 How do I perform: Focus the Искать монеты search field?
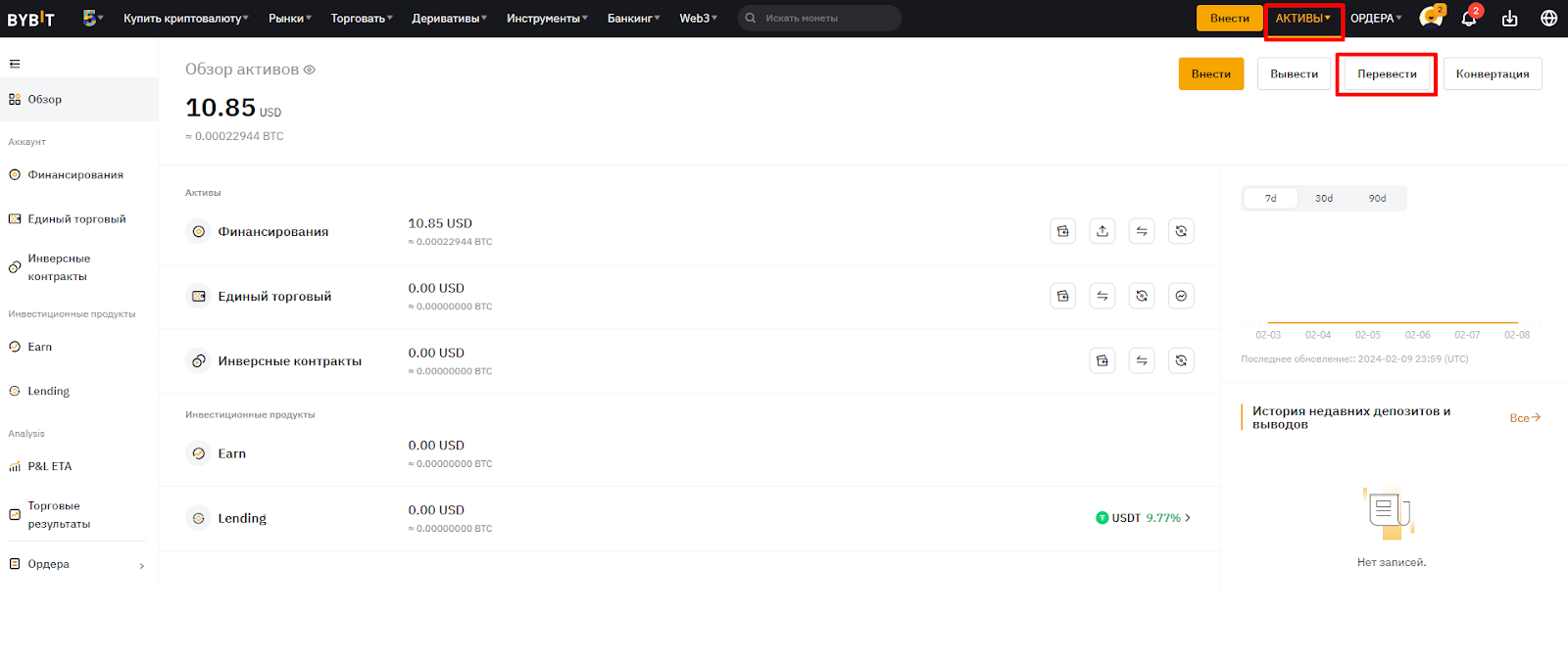click(819, 18)
